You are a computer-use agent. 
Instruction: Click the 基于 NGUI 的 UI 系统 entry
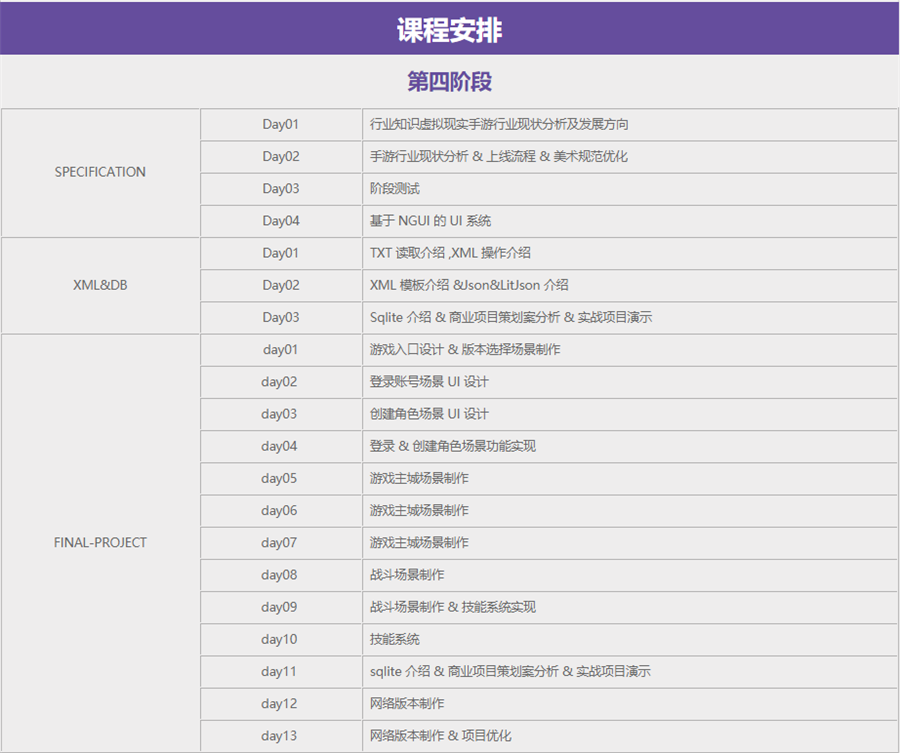[430, 221]
